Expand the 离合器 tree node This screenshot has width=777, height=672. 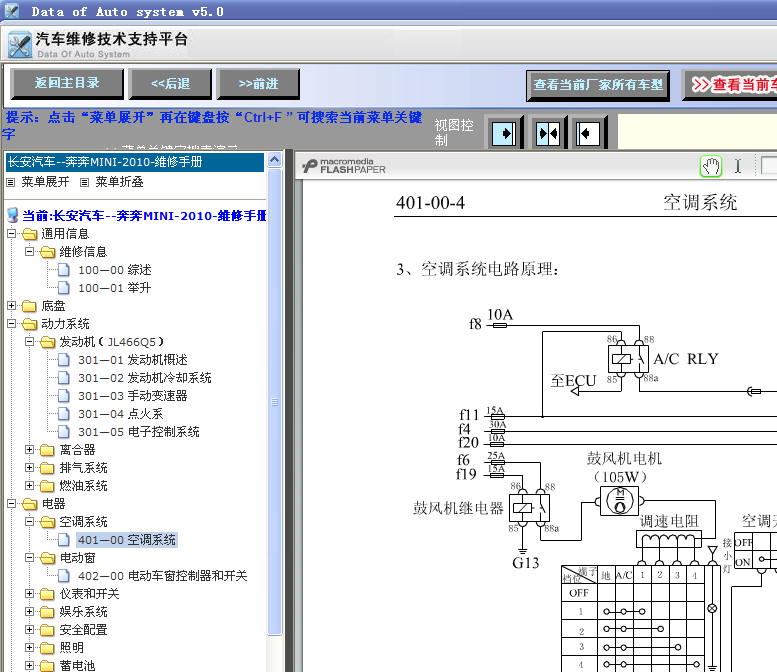(x=29, y=449)
